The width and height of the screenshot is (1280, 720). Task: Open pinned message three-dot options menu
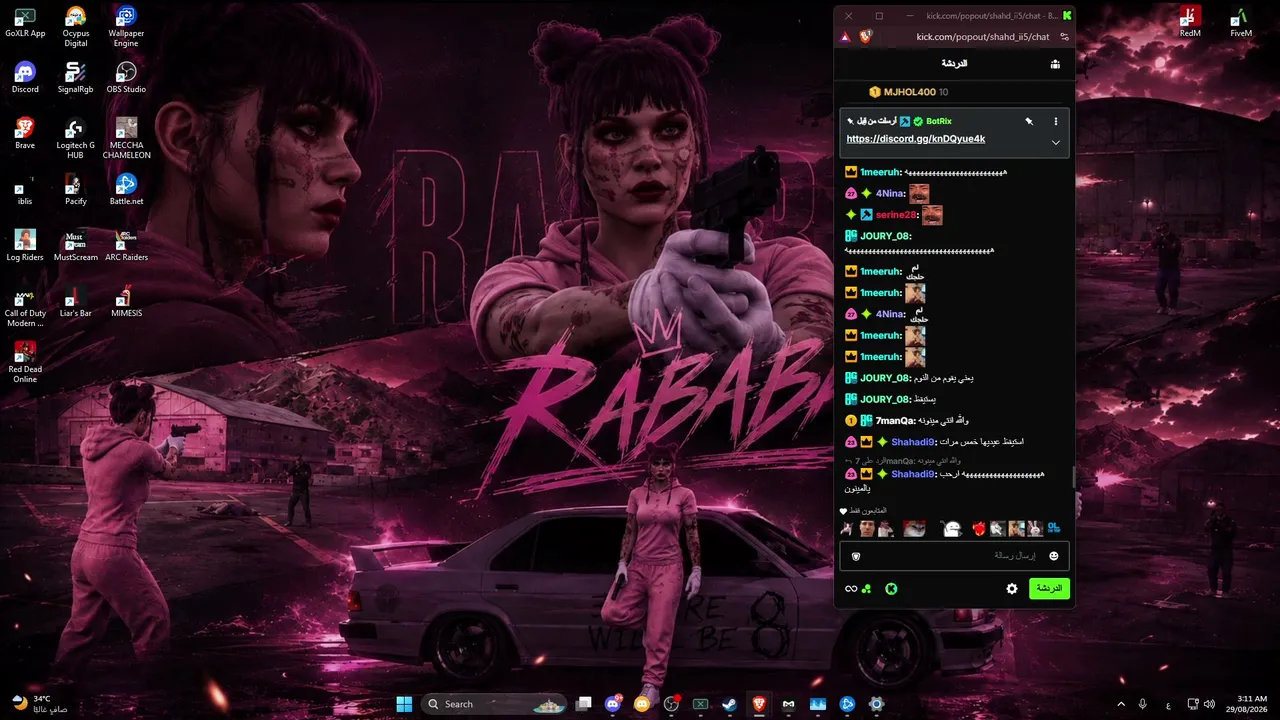click(x=1056, y=121)
